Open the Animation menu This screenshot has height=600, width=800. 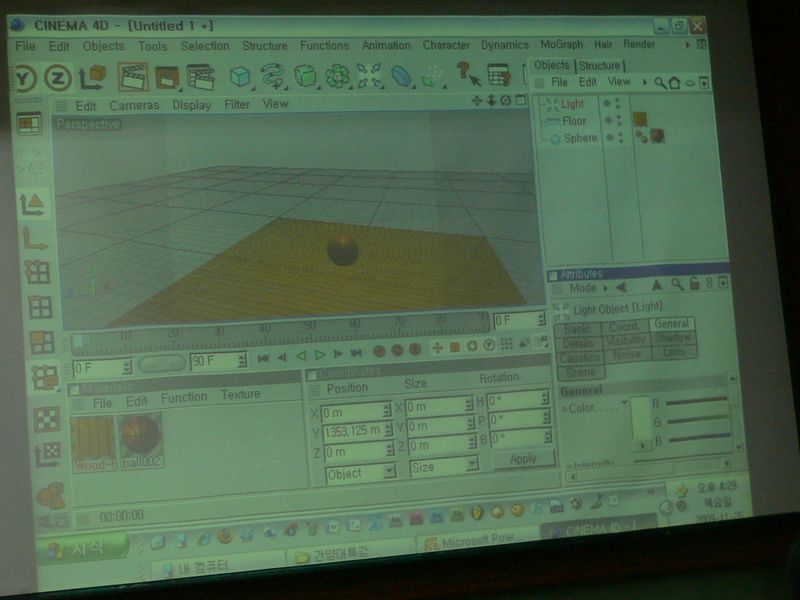pos(386,45)
